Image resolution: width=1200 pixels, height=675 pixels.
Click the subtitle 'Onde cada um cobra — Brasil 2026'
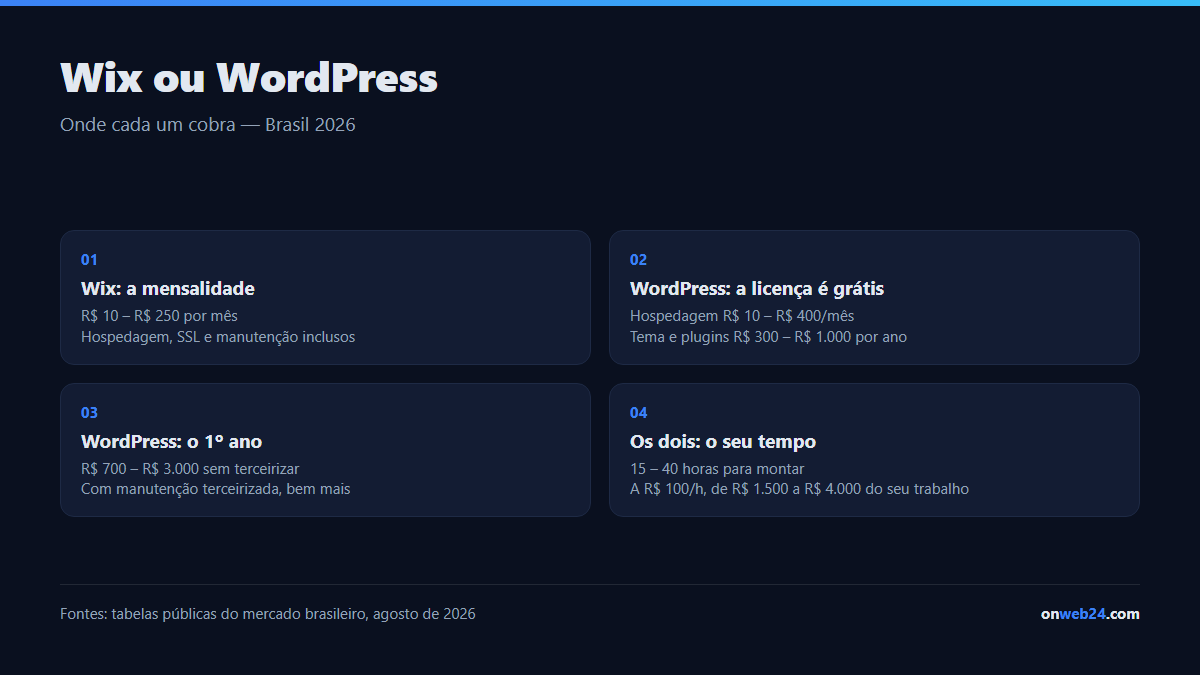point(208,125)
